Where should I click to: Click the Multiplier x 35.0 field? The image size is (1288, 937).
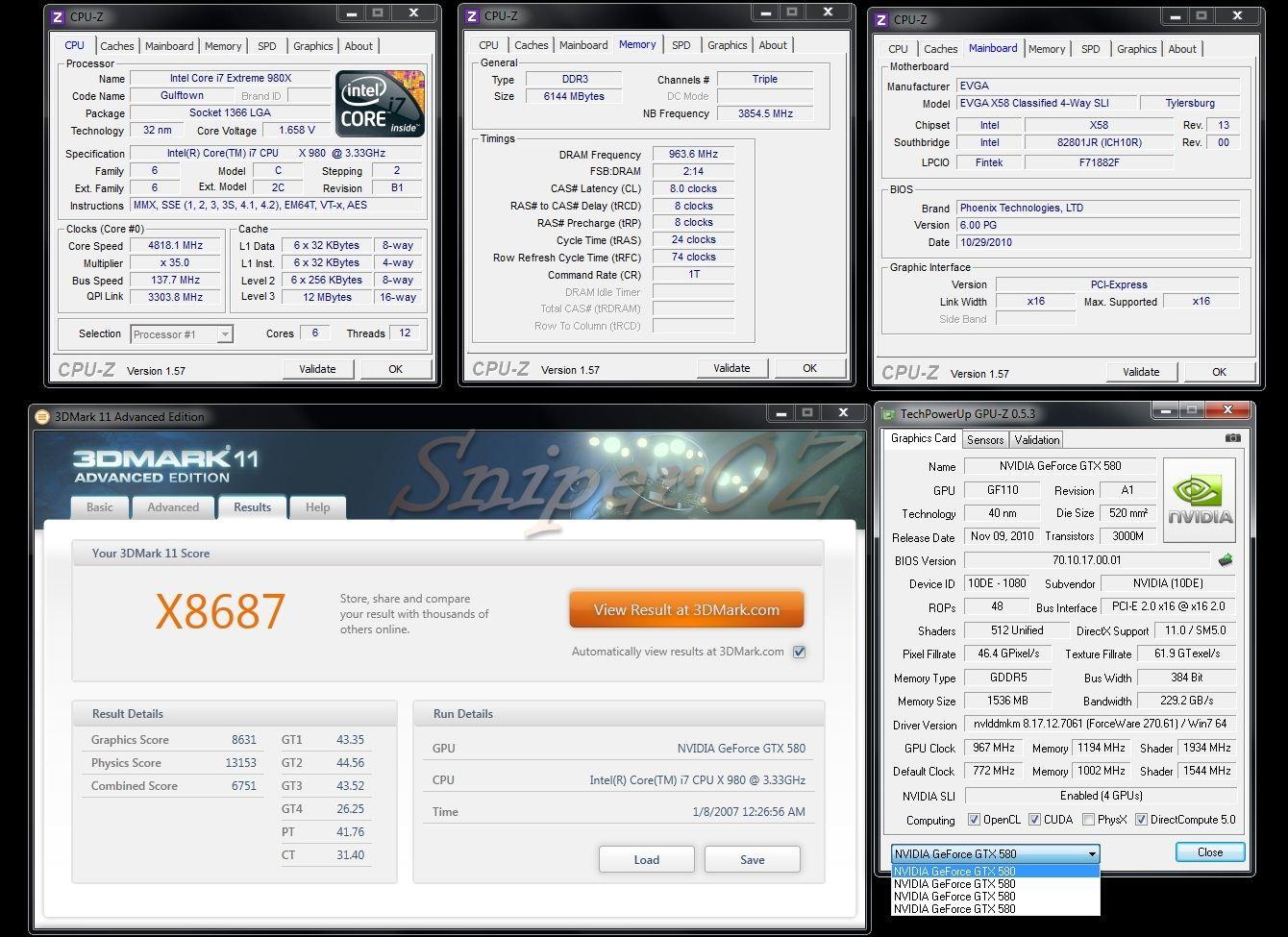[175, 263]
